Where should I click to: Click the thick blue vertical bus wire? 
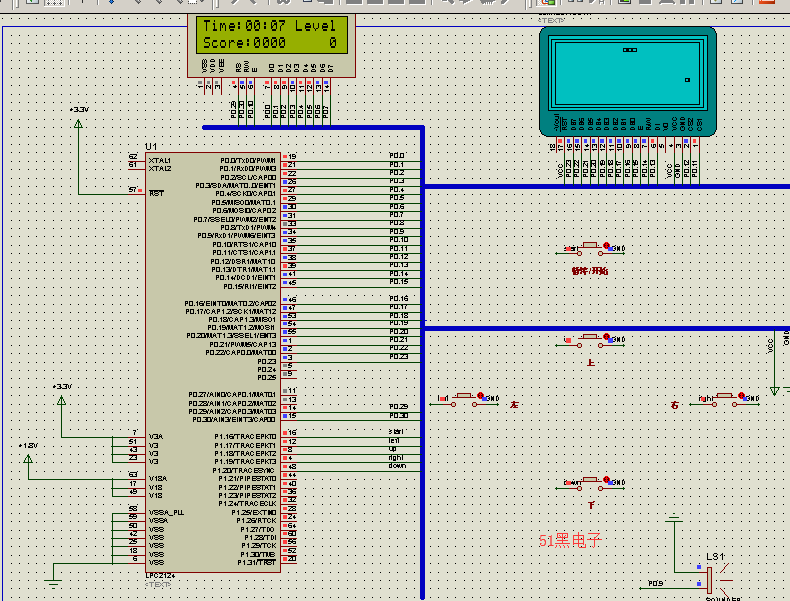pyautogui.click(x=423, y=363)
